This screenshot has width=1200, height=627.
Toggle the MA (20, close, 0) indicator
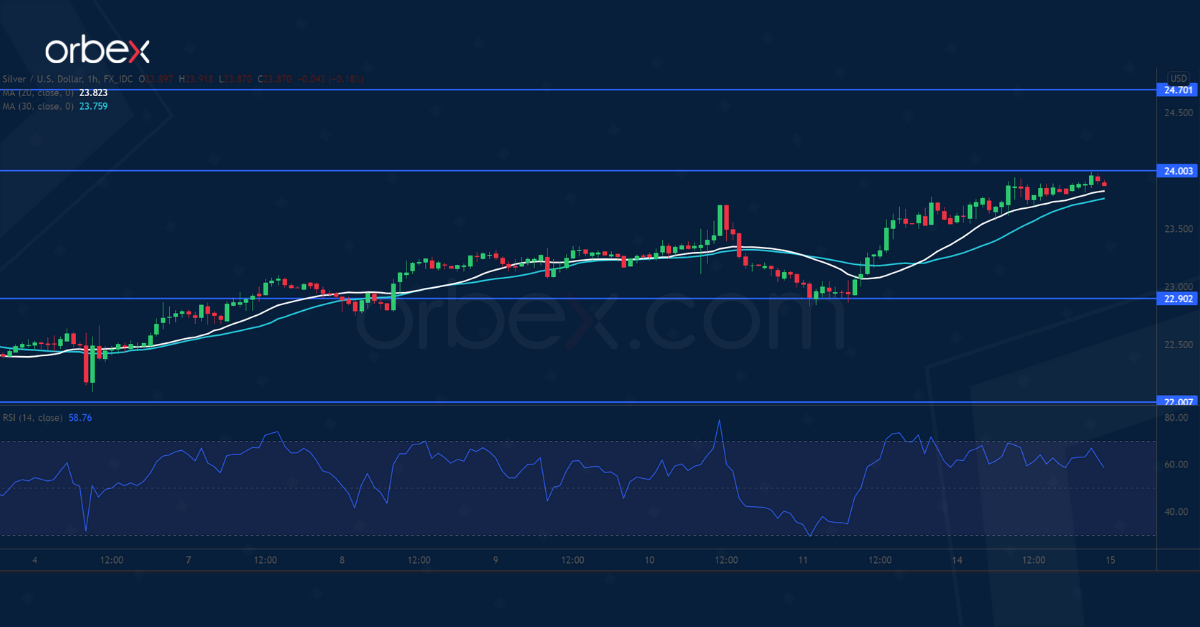click(x=40, y=95)
